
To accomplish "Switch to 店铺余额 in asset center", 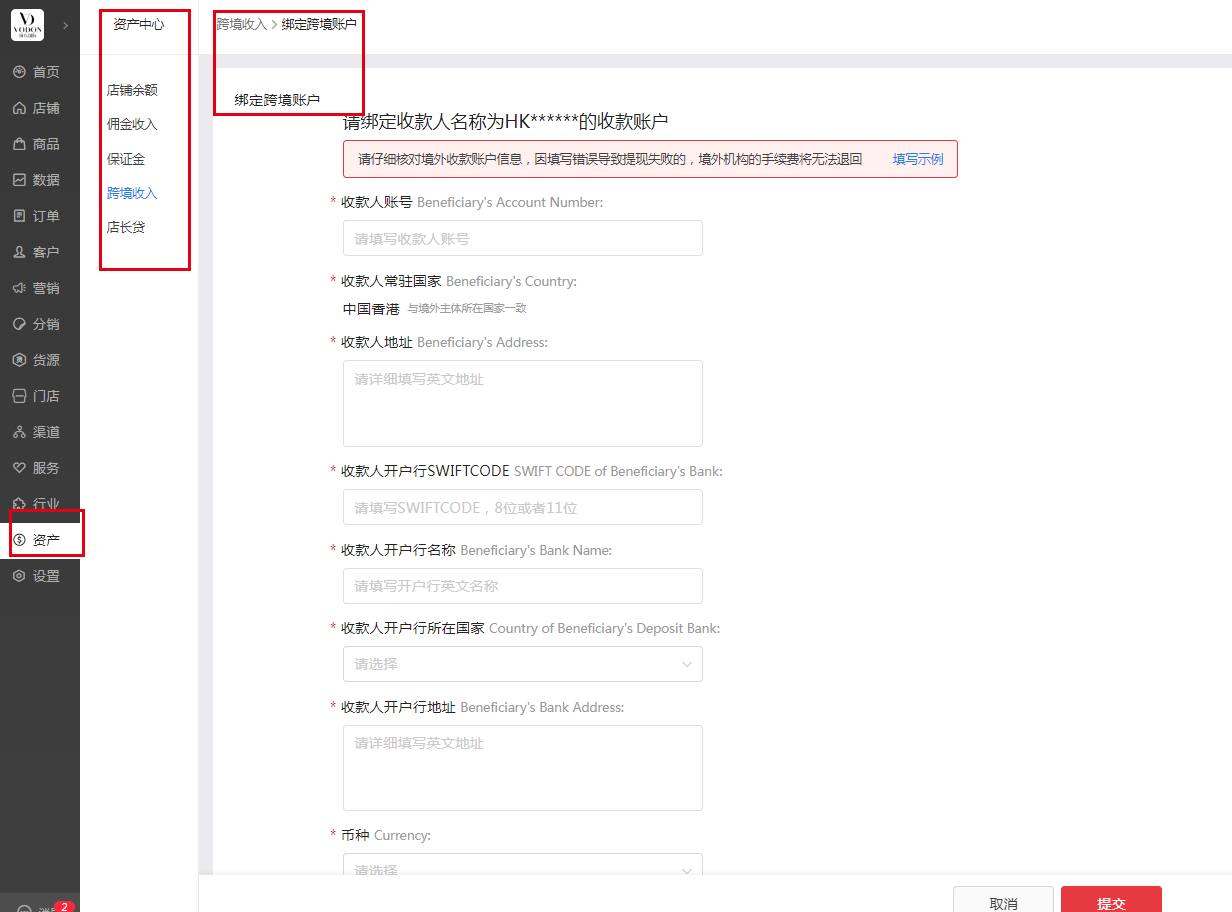I will 132,90.
